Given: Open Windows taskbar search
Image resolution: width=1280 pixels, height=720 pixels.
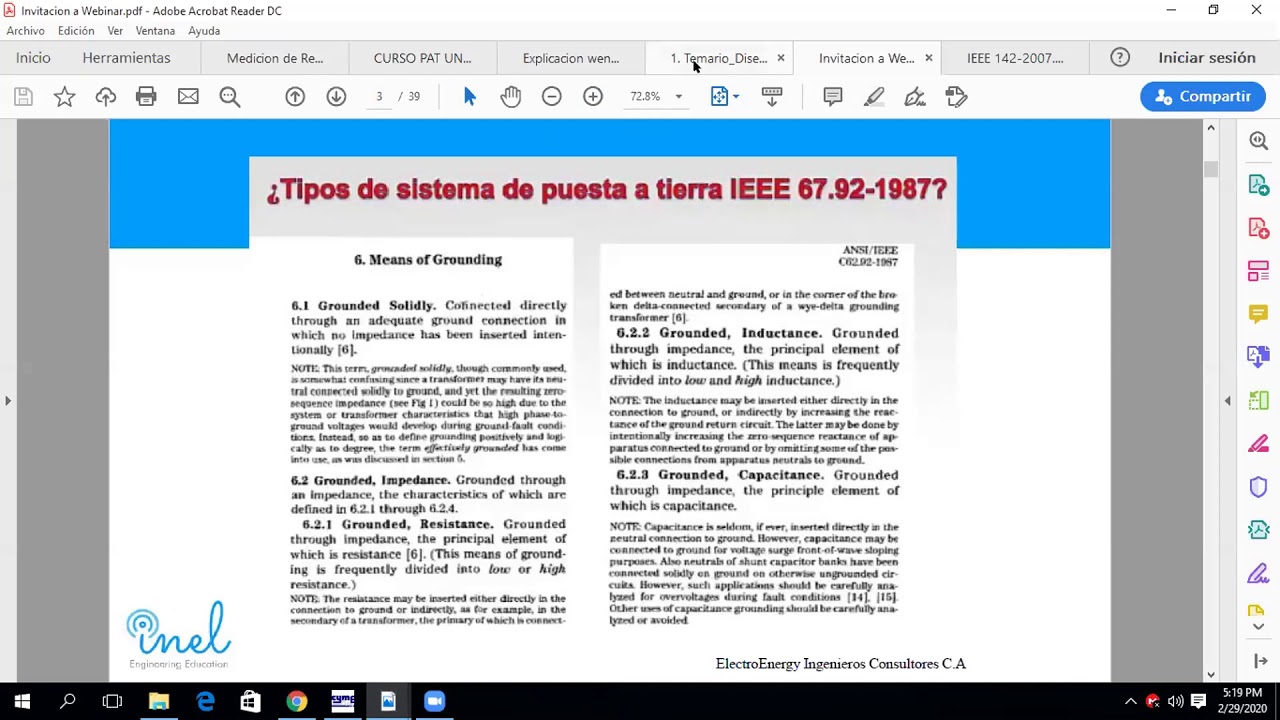Looking at the screenshot, I should (x=67, y=701).
